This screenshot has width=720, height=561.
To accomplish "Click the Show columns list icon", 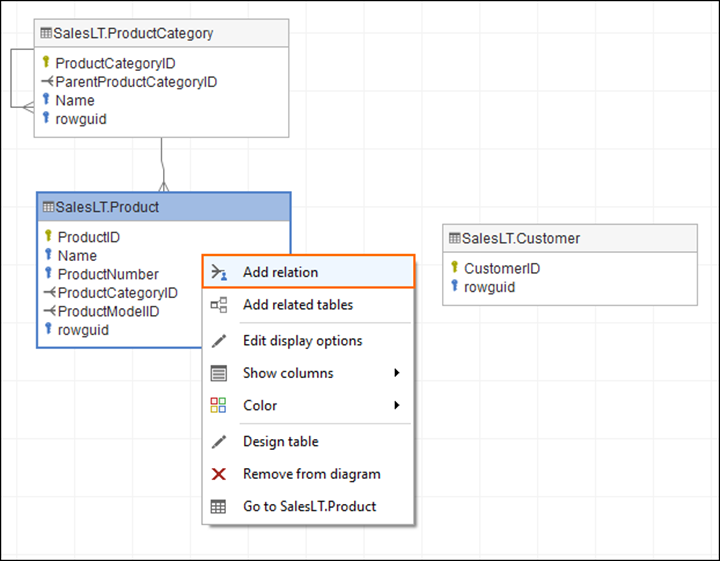I will click(x=220, y=373).
